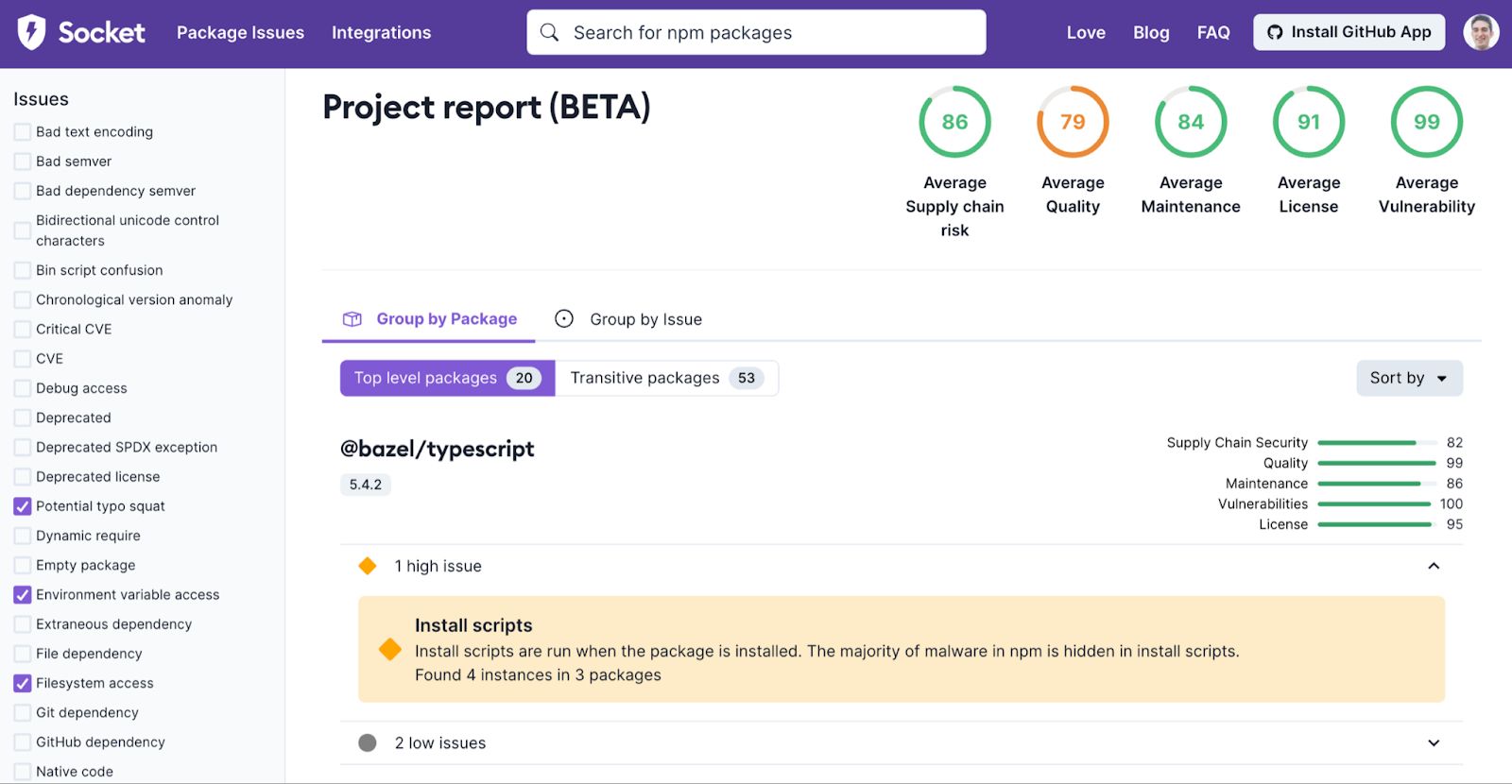Enable Extraneous dependency filter
Screen dimensions: 1512x784
click(x=23, y=624)
